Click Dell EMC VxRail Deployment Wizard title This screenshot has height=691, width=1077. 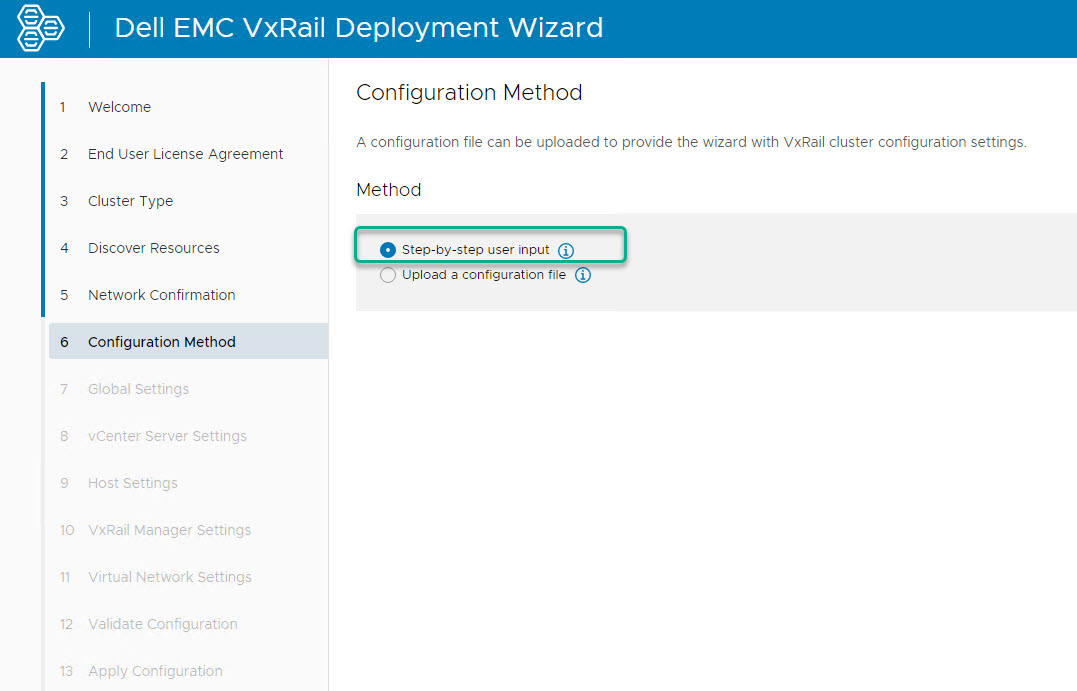pyautogui.click(x=358, y=28)
